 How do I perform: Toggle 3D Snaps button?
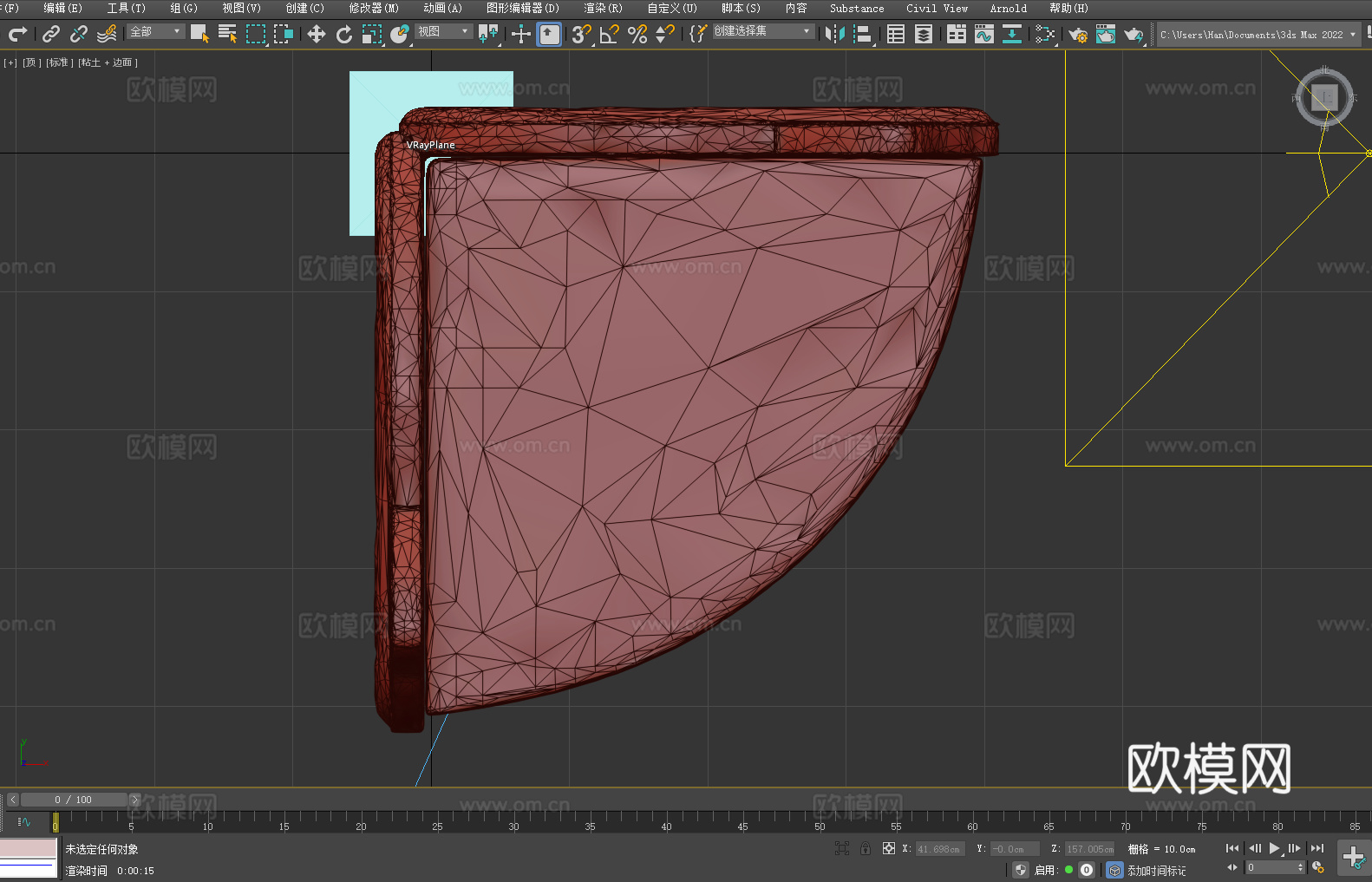(x=582, y=34)
